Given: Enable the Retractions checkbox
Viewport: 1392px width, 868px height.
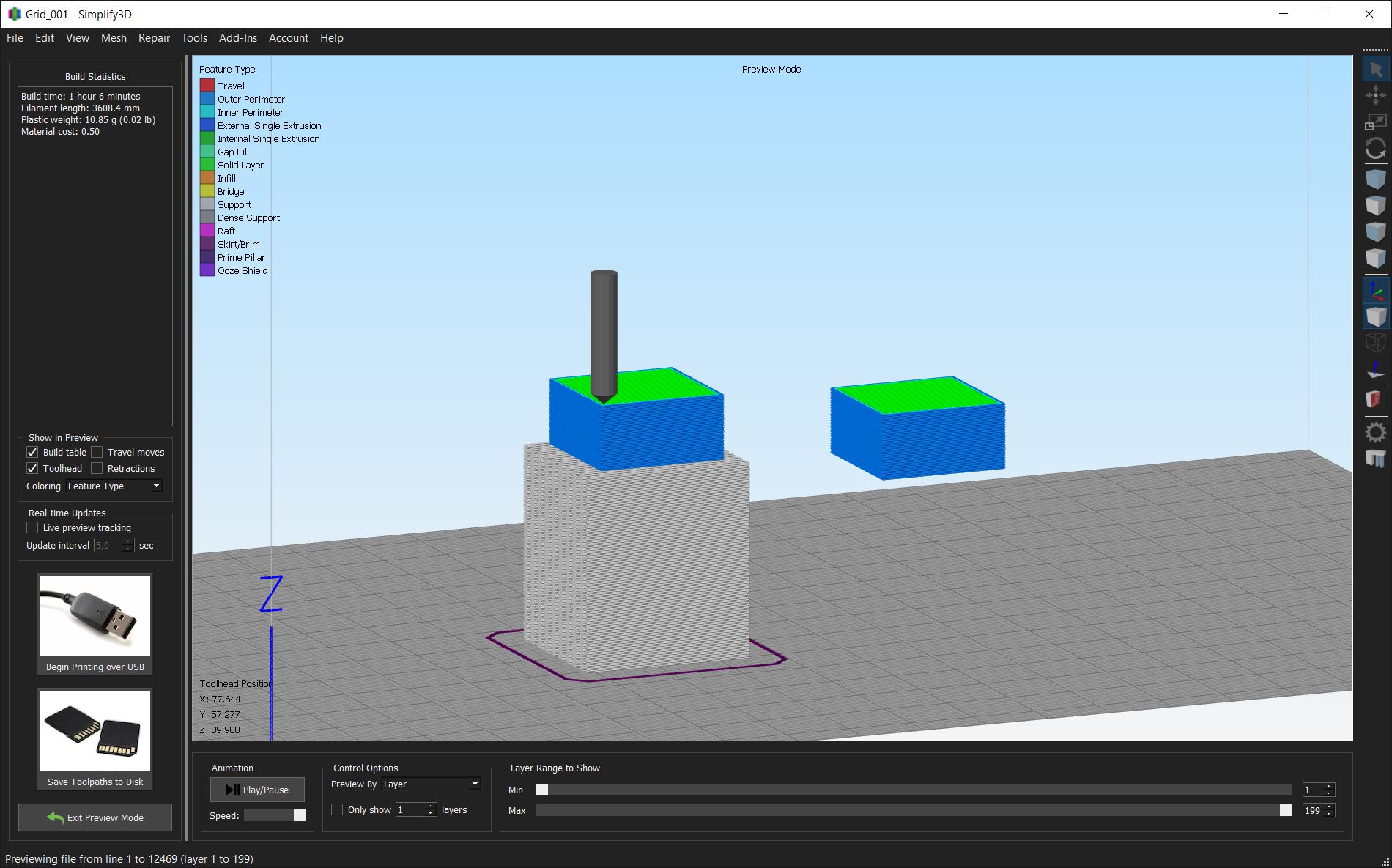Looking at the screenshot, I should coord(97,468).
